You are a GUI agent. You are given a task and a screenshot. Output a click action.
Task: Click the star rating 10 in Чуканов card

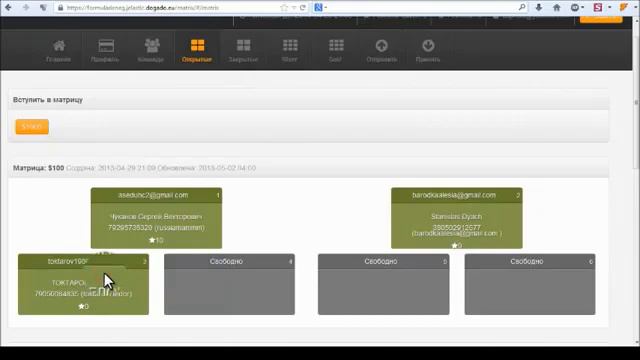tap(156, 240)
